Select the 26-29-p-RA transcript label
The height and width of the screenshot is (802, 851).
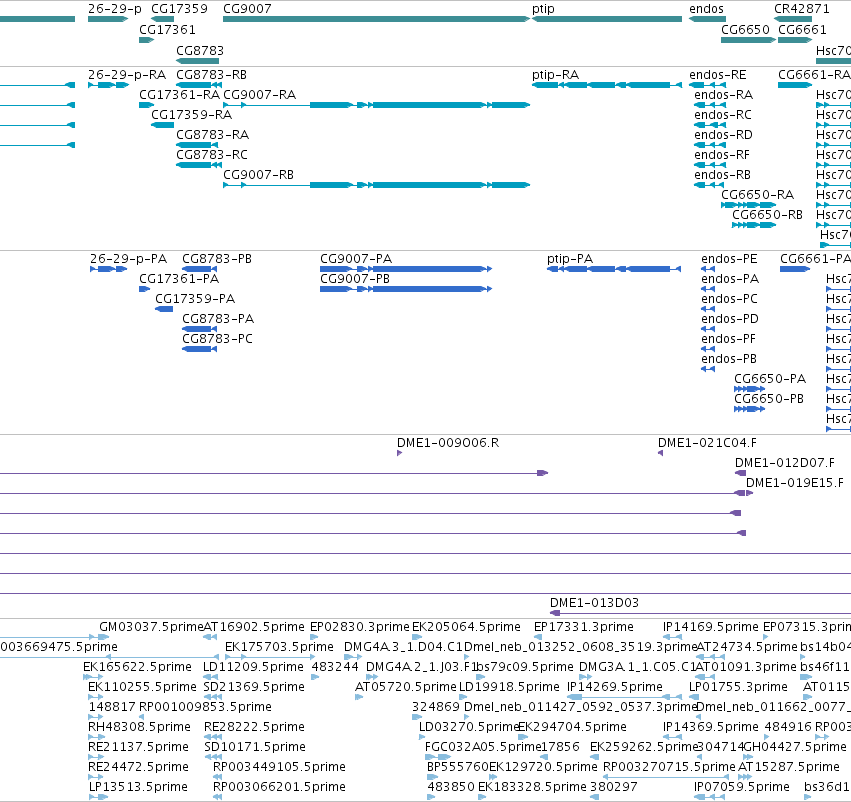127,75
